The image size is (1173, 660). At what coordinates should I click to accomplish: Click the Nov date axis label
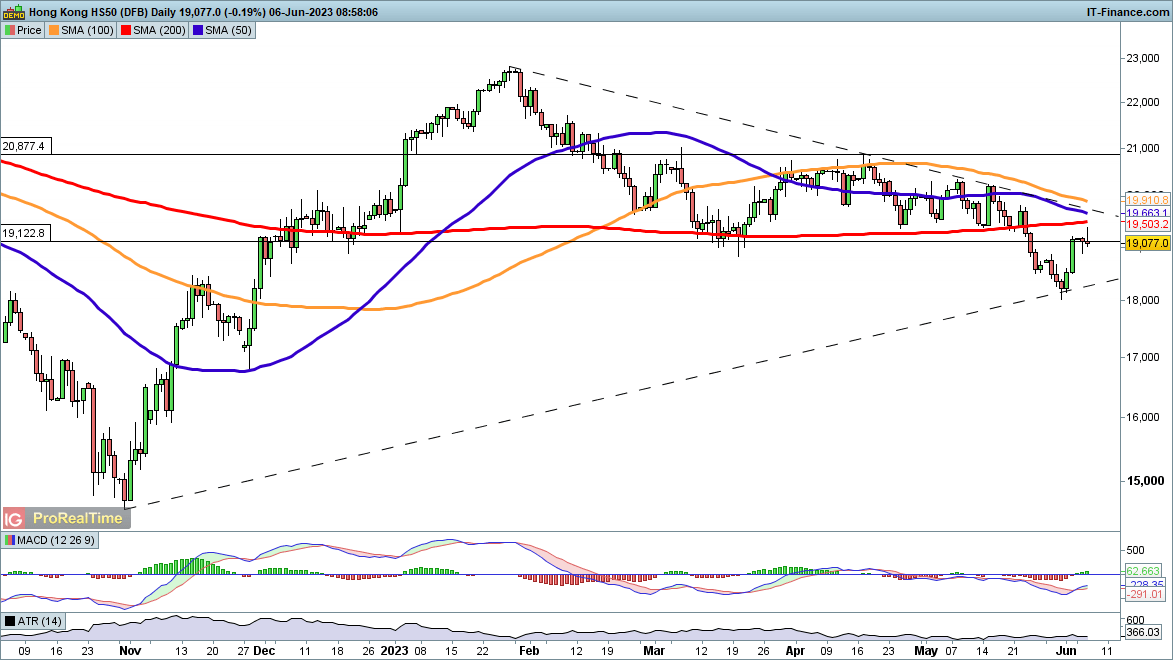(130, 650)
